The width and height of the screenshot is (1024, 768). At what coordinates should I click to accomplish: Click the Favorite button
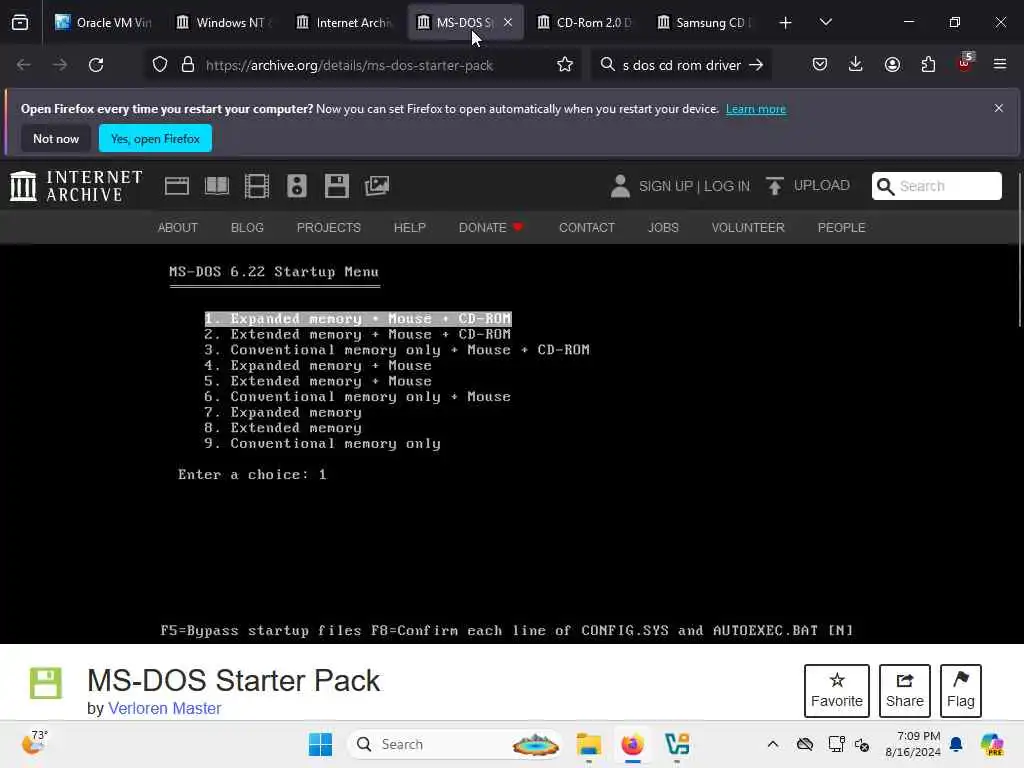click(837, 690)
